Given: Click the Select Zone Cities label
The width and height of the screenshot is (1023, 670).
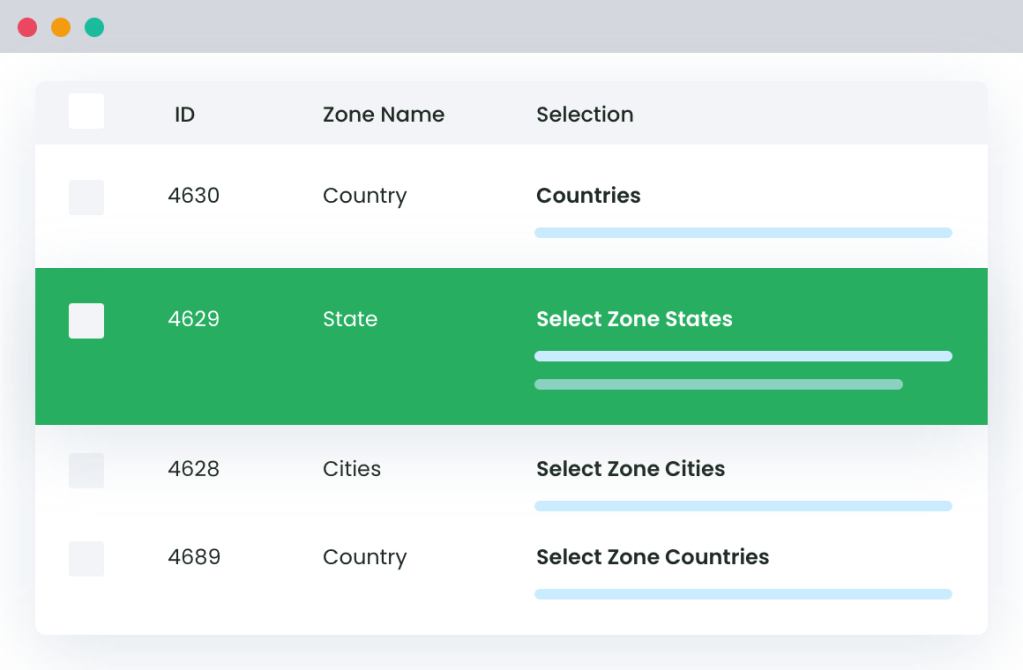Looking at the screenshot, I should (630, 469).
